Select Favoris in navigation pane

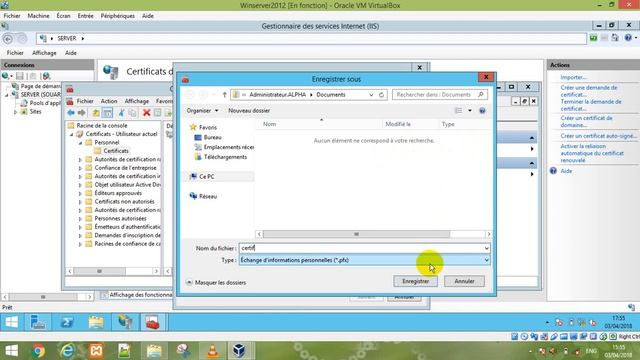(208, 127)
